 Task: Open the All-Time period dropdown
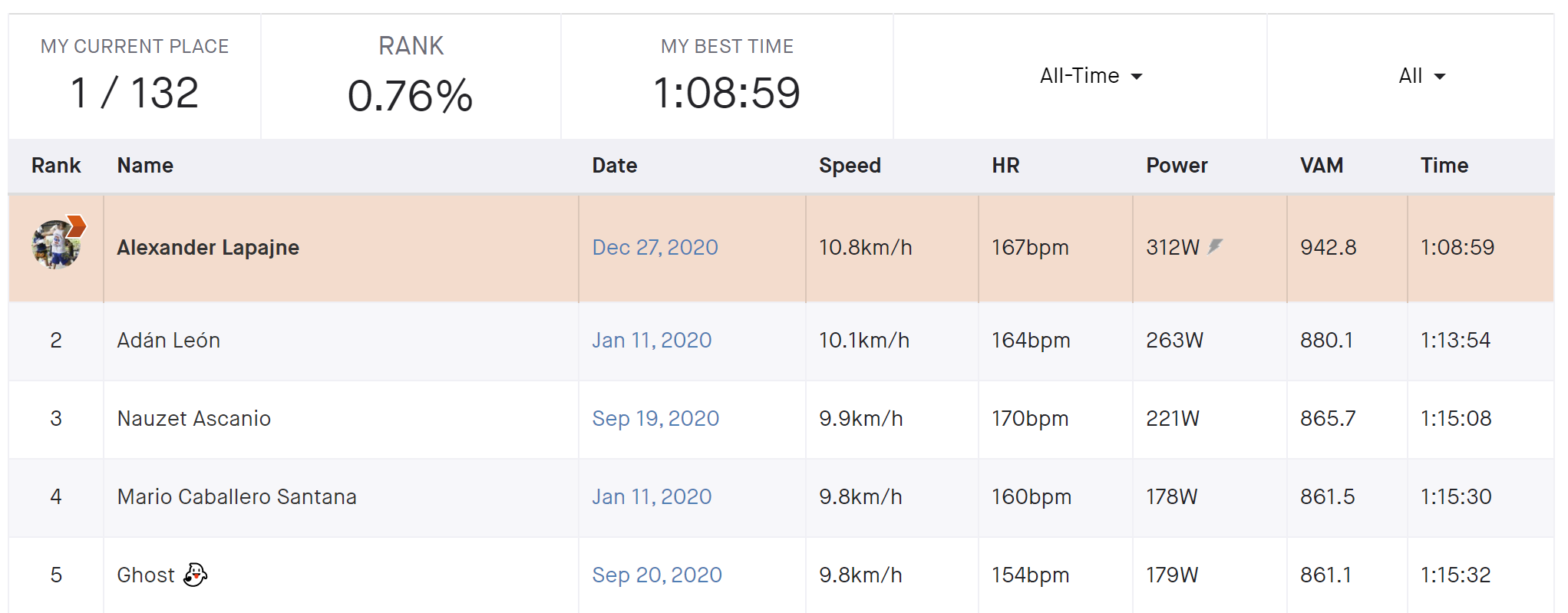[x=1091, y=76]
